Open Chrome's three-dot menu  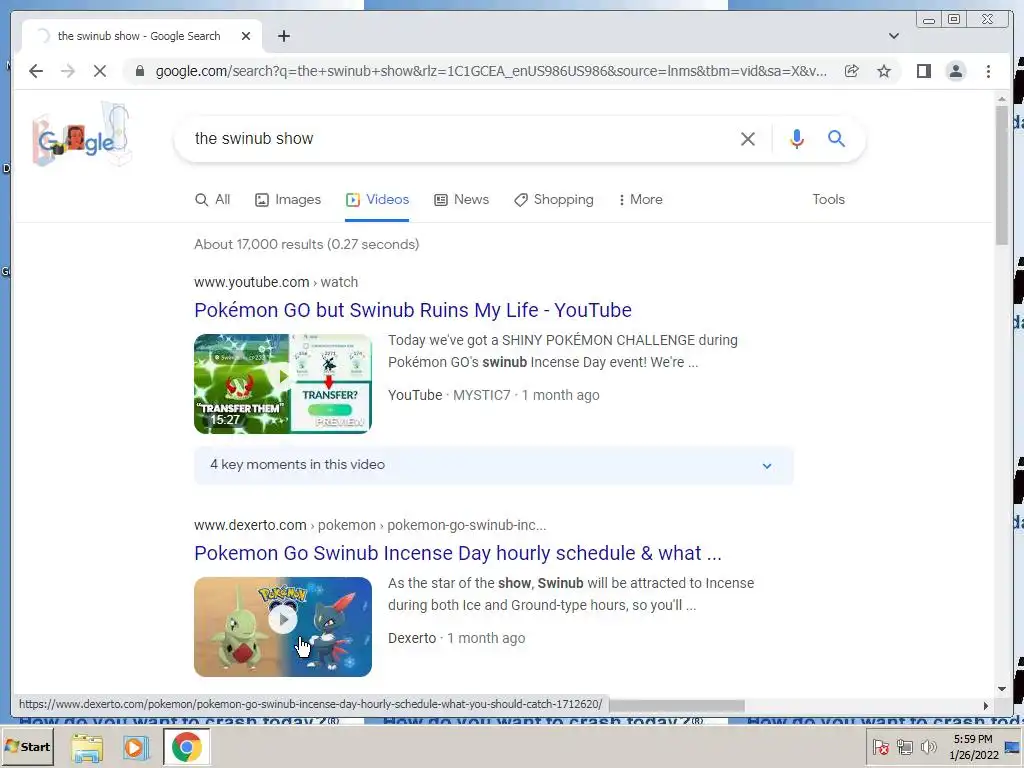[988, 71]
